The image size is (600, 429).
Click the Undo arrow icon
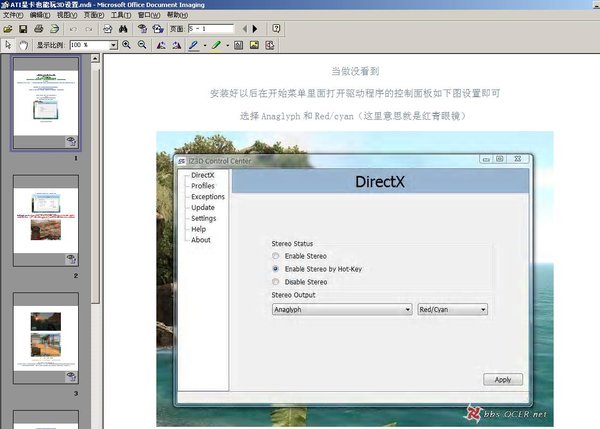point(73,29)
